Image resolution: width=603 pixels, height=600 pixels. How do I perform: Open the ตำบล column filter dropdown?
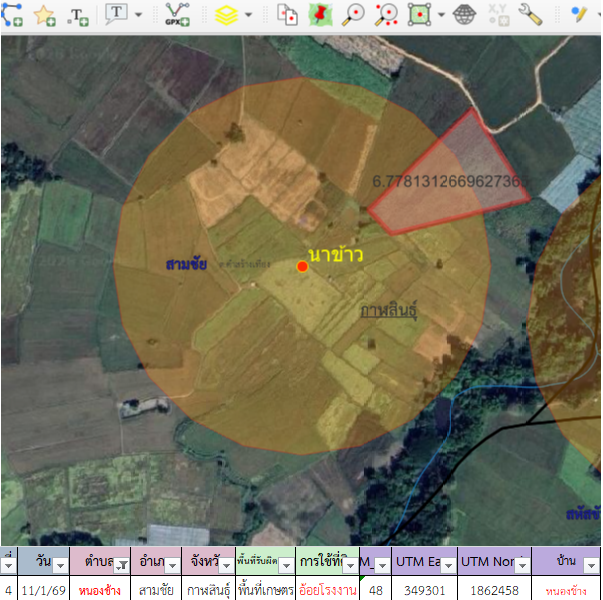120,565
